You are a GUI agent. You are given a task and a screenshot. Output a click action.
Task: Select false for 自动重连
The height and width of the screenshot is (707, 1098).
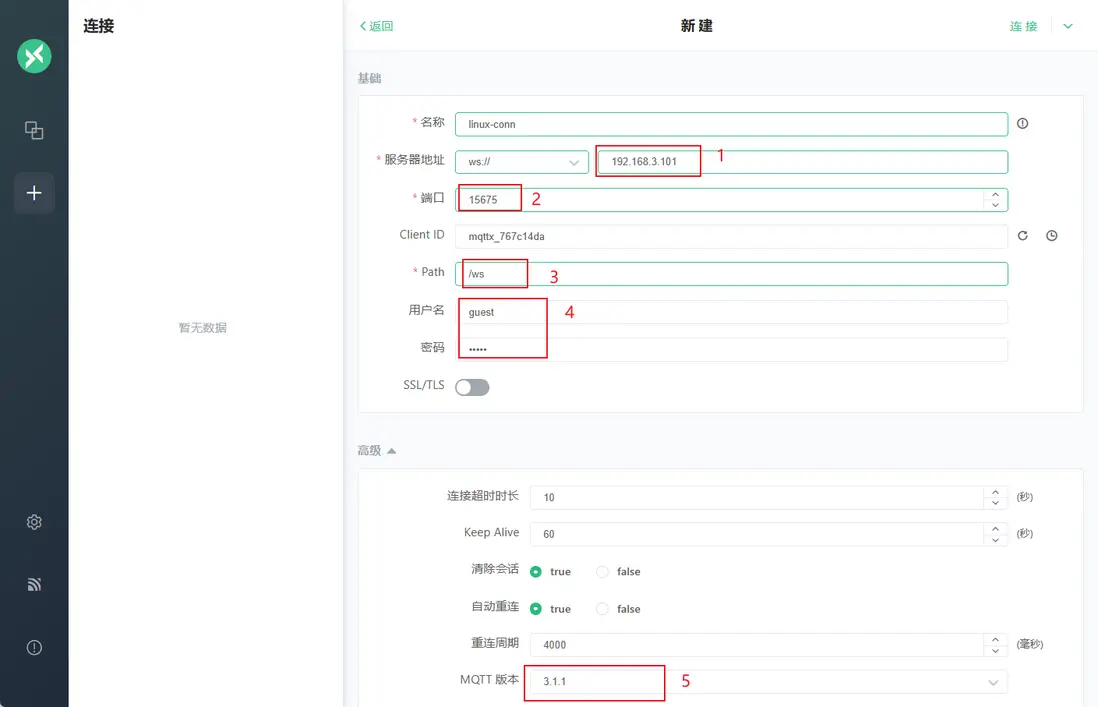[603, 609]
